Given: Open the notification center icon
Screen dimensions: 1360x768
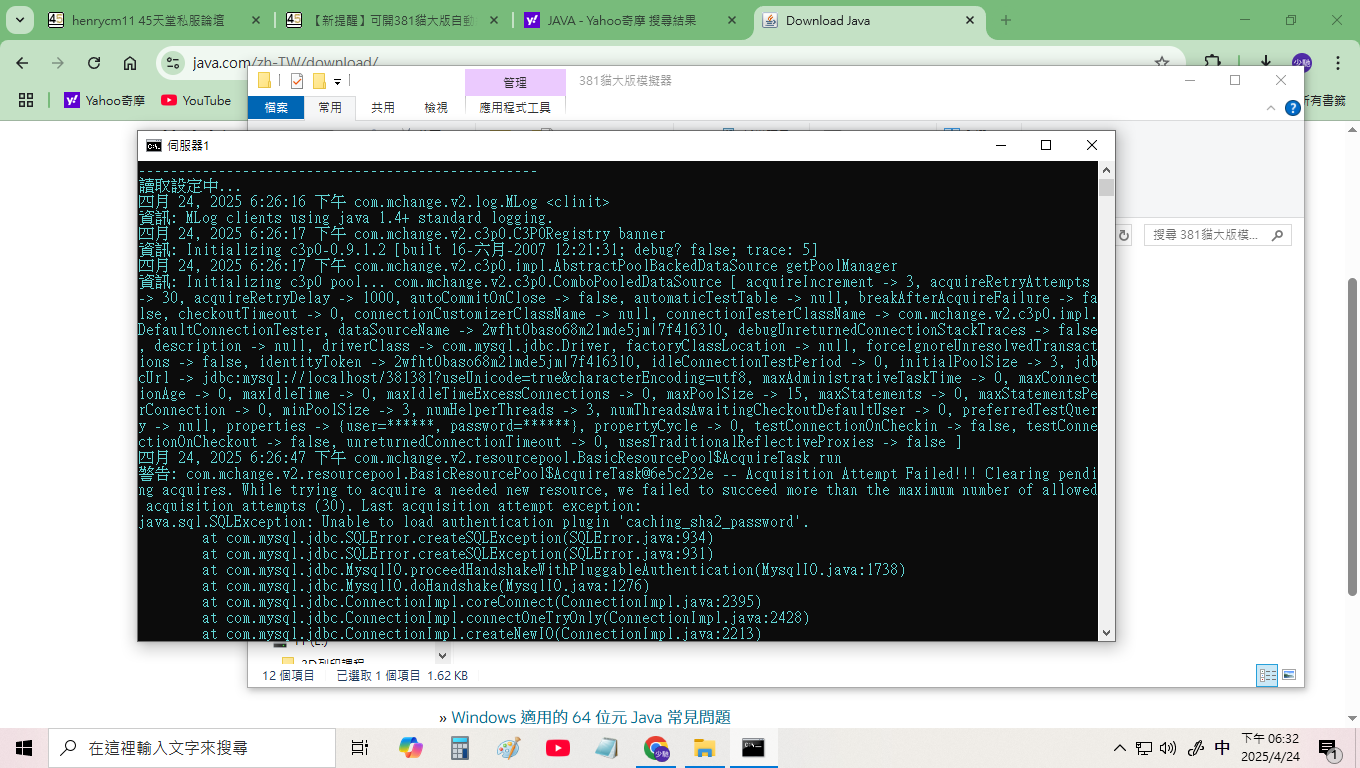Looking at the screenshot, I should (1328, 748).
